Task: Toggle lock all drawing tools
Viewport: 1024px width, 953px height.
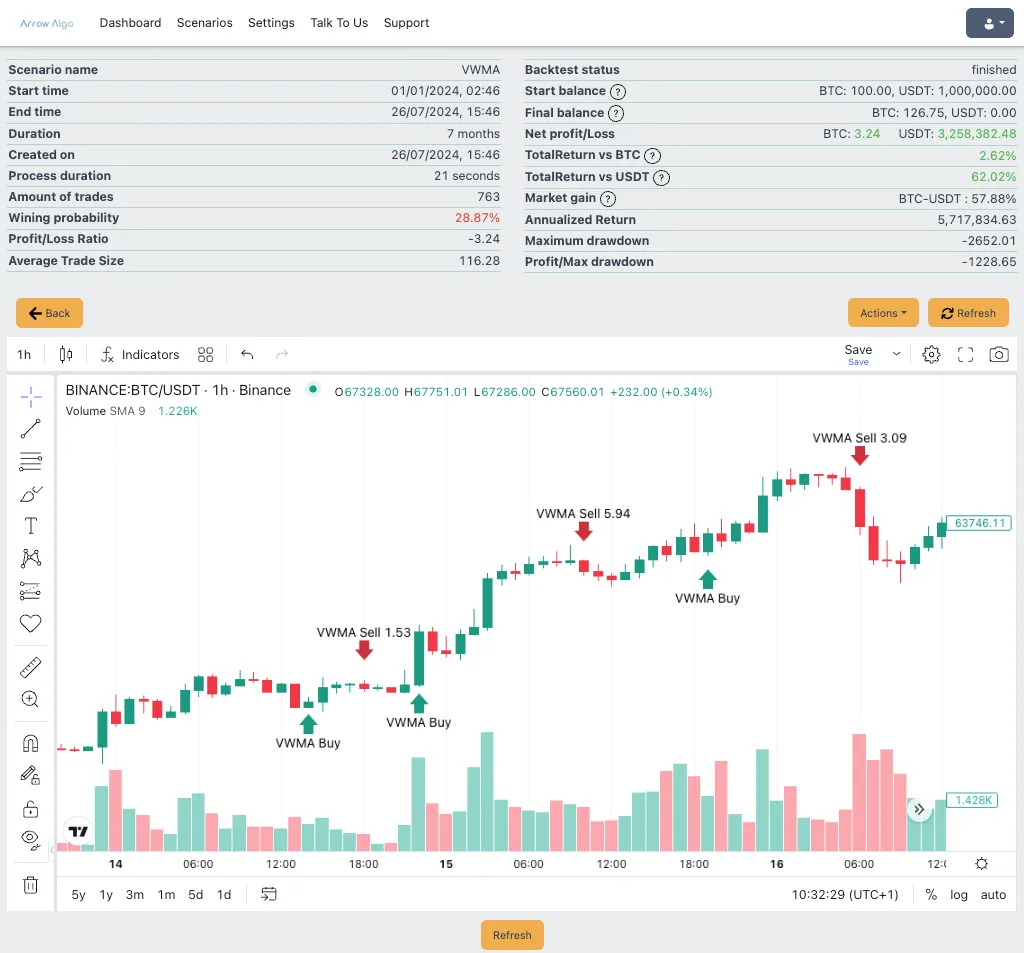Action: tap(30, 809)
